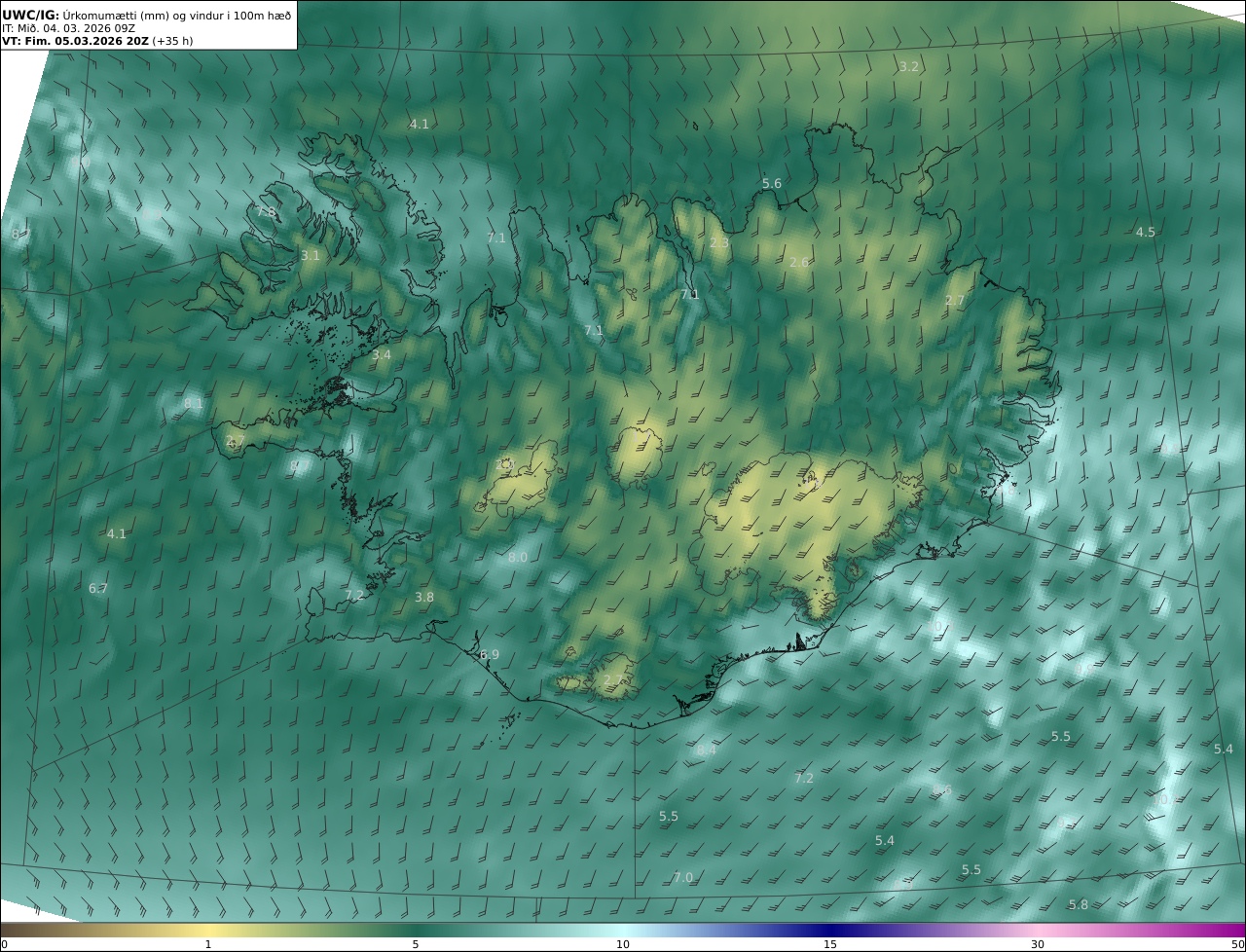The width and height of the screenshot is (1246, 952).
Task: Click the 2.3 value label on the map
Action: click(718, 242)
